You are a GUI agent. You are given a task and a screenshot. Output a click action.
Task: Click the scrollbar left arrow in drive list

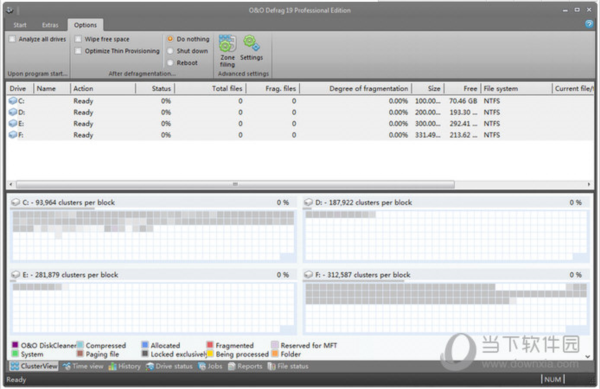(11, 184)
